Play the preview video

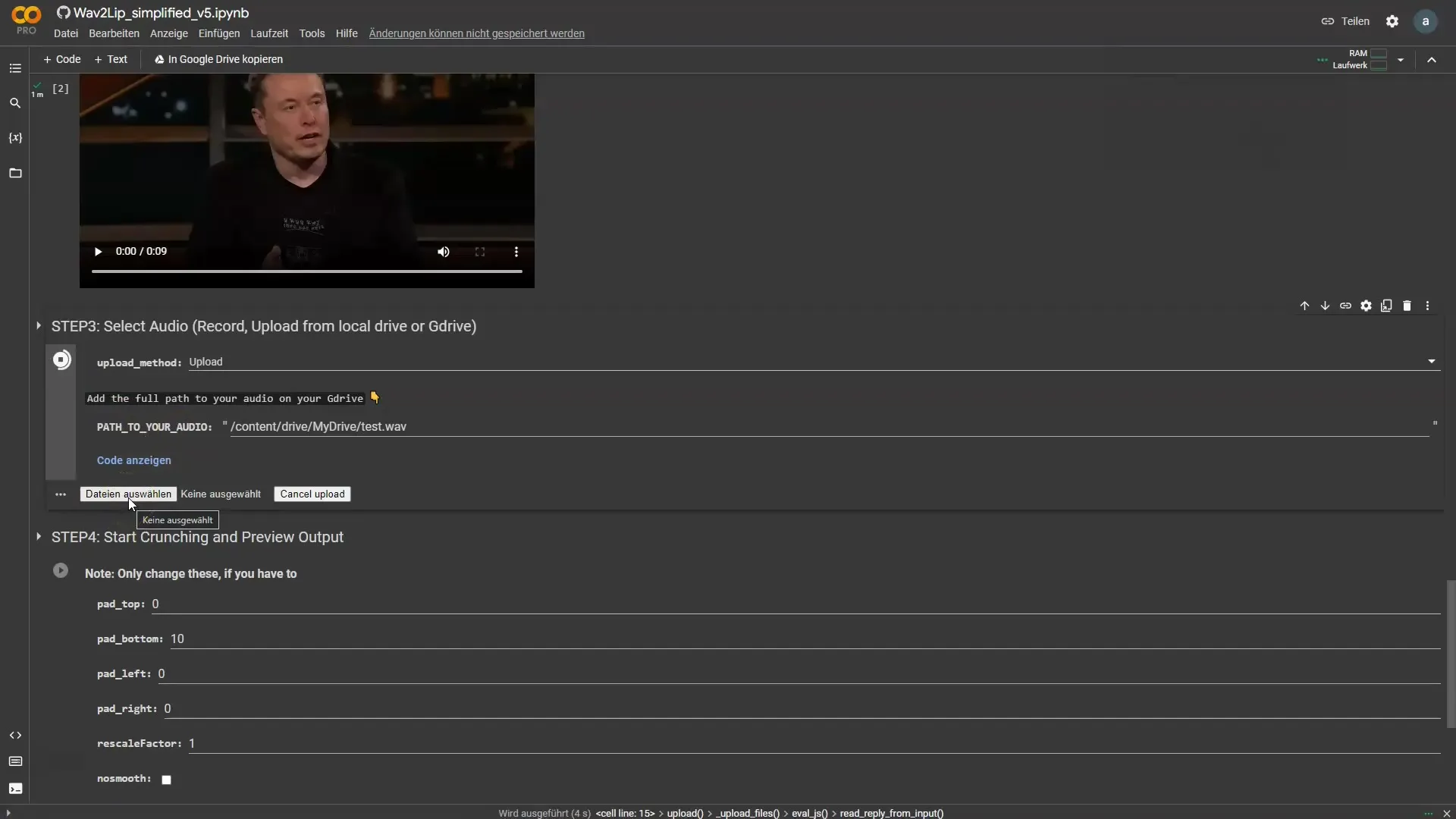click(98, 252)
